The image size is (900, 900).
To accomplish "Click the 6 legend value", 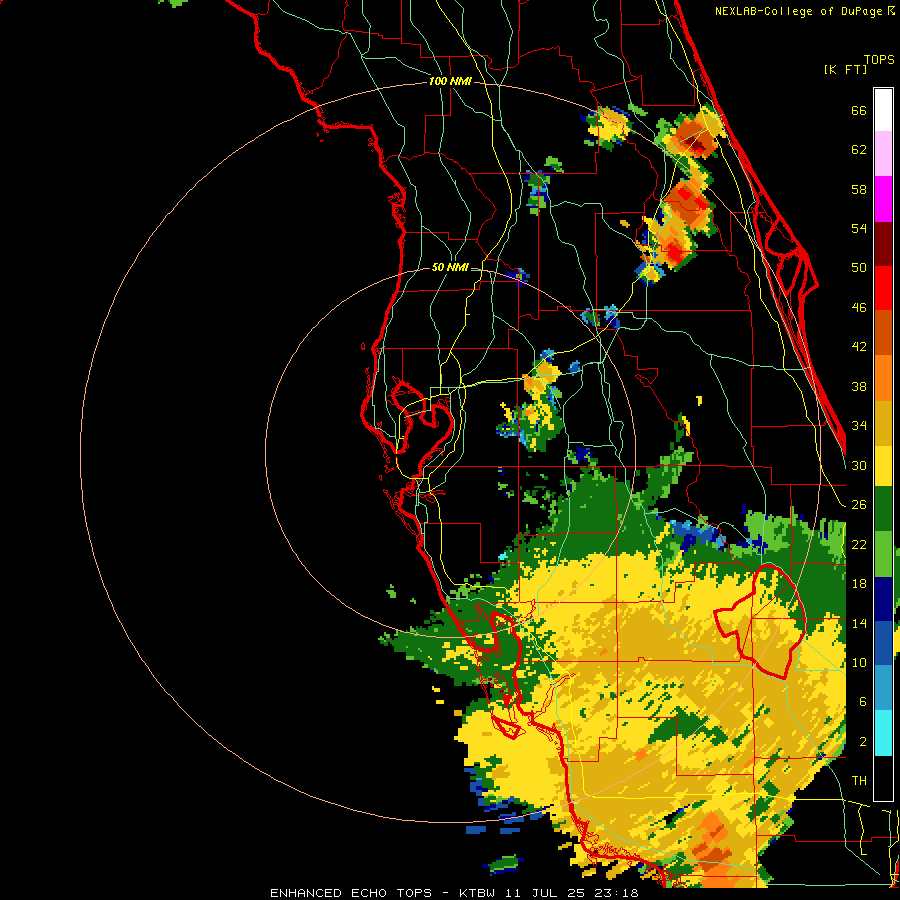I will 863,701.
